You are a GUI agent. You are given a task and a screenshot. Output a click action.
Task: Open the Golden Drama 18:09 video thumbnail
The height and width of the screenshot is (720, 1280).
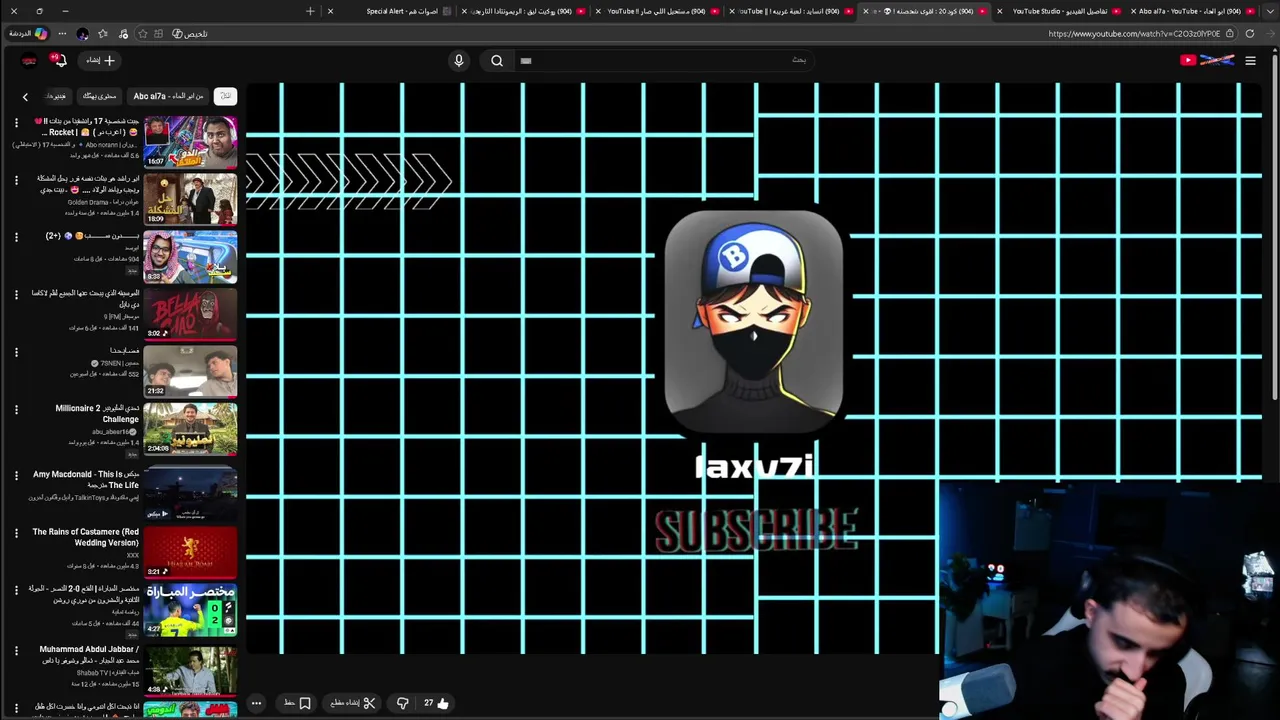coord(190,199)
